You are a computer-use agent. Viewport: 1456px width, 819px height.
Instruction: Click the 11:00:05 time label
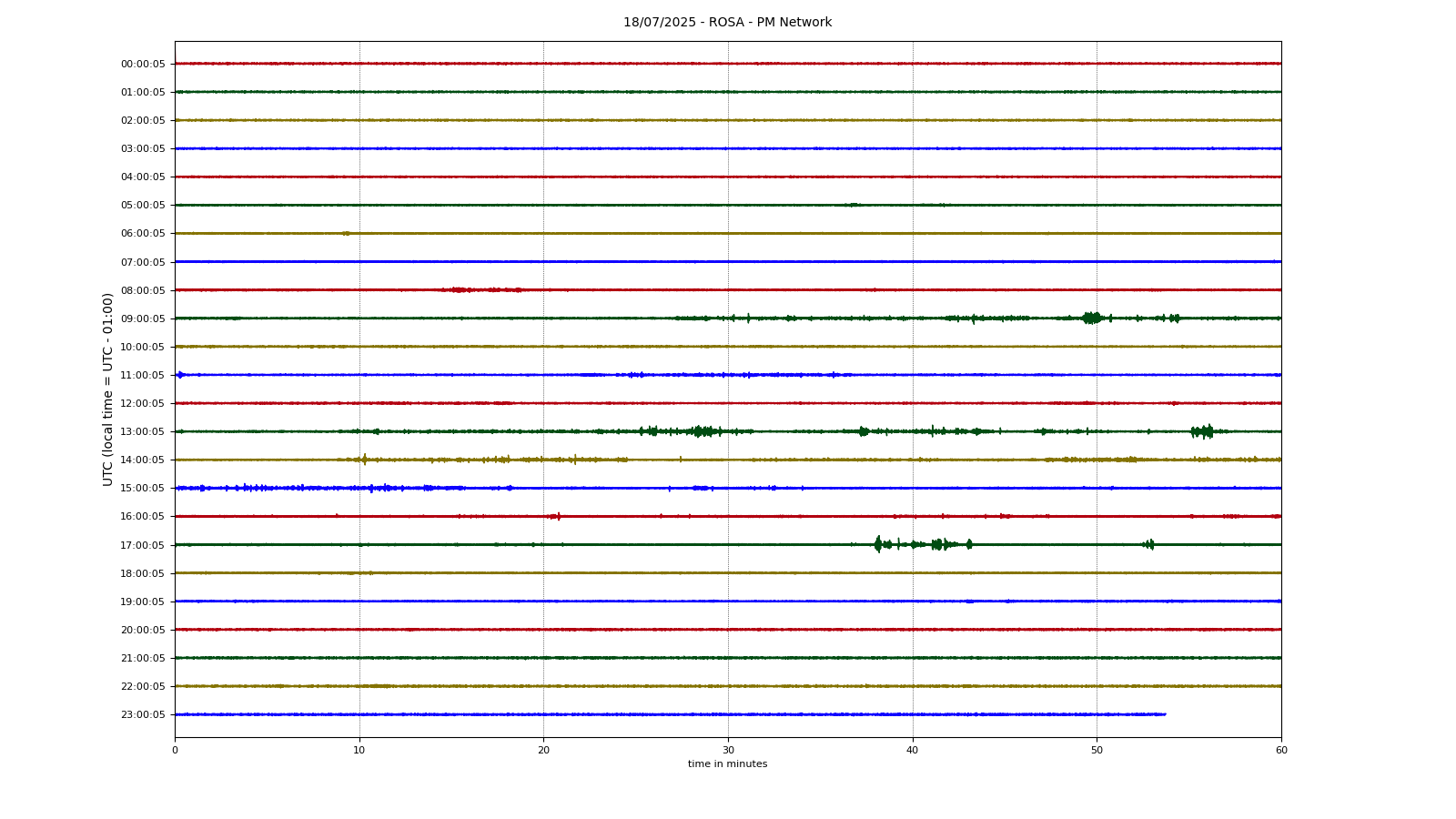143,375
